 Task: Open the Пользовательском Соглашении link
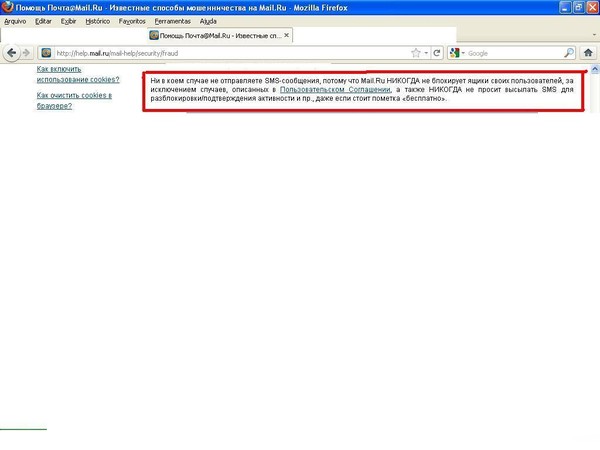[335, 90]
